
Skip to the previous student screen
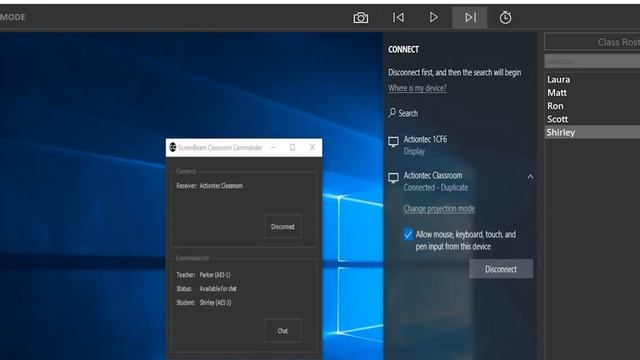click(398, 18)
